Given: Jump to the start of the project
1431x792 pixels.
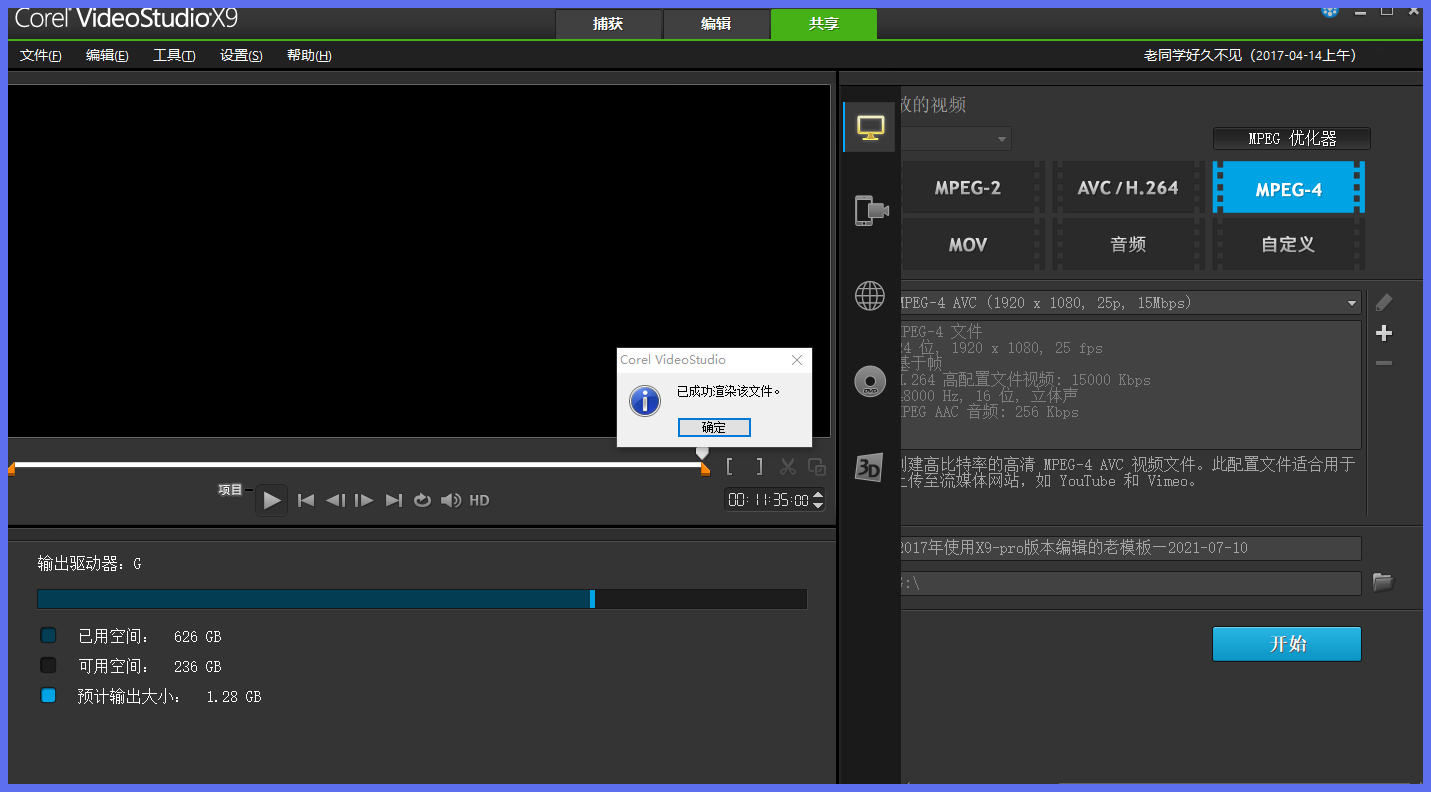Looking at the screenshot, I should click(306, 500).
